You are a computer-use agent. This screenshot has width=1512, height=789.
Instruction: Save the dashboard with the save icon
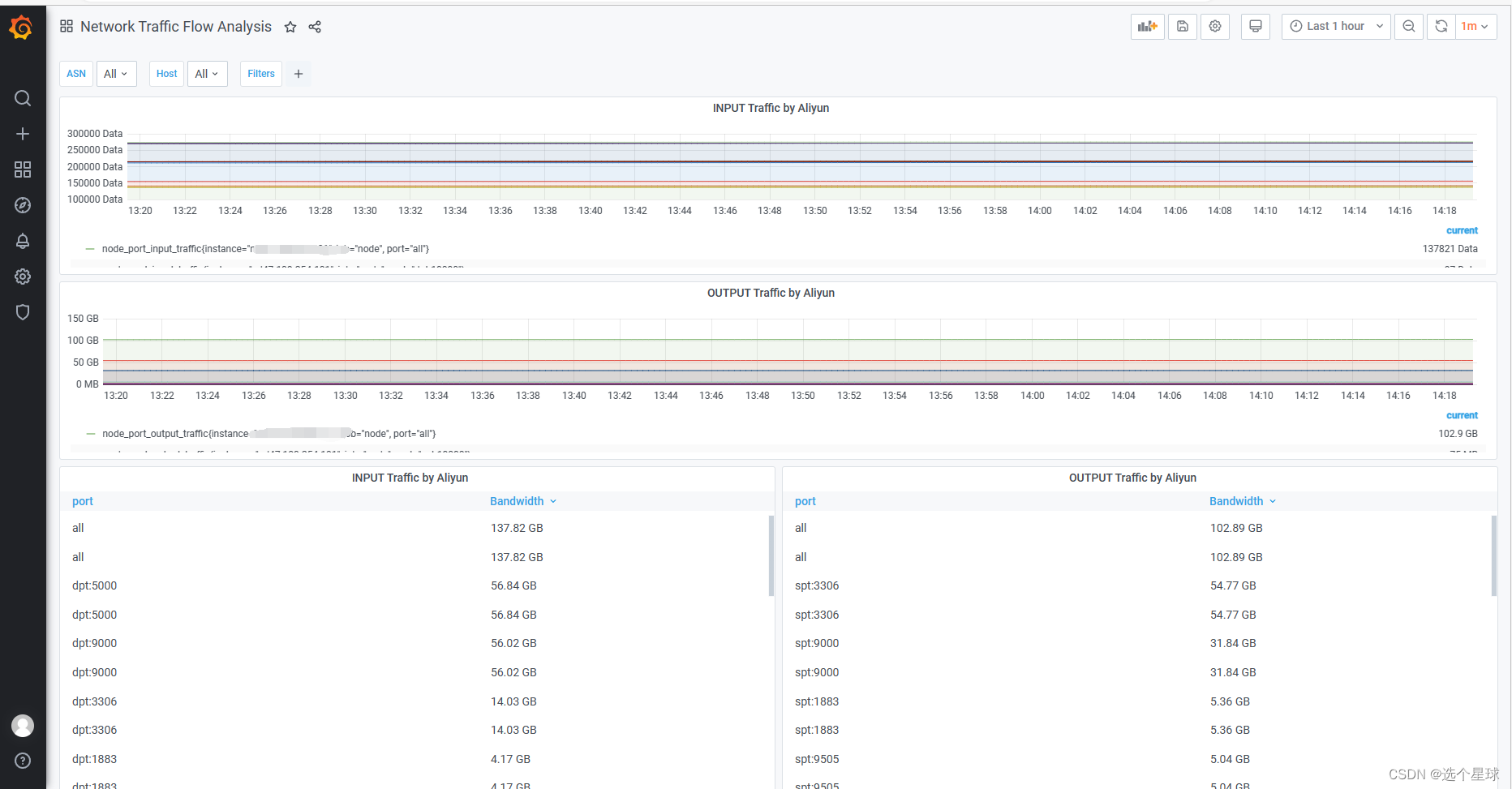coord(1182,26)
